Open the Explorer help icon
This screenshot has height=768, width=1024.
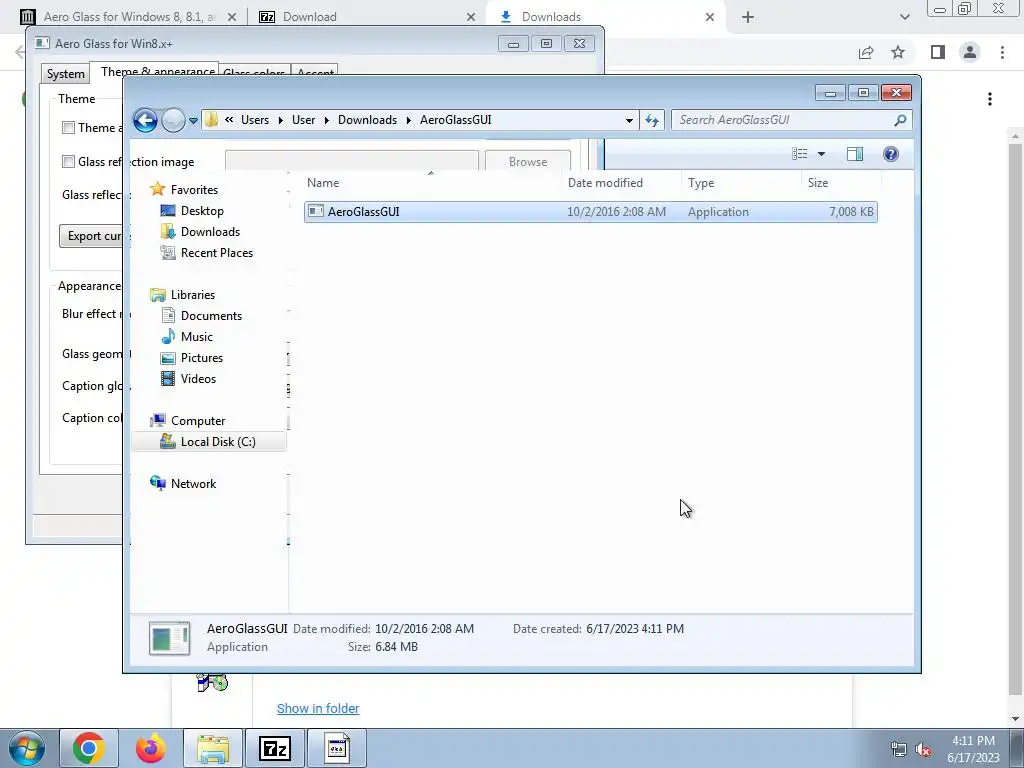click(891, 153)
